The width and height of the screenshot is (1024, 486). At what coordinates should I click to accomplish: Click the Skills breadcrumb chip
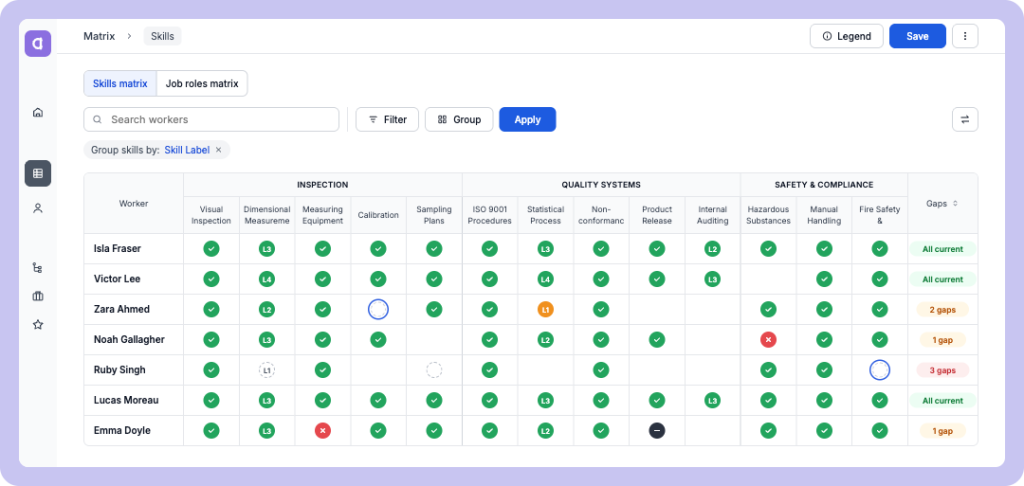[163, 37]
